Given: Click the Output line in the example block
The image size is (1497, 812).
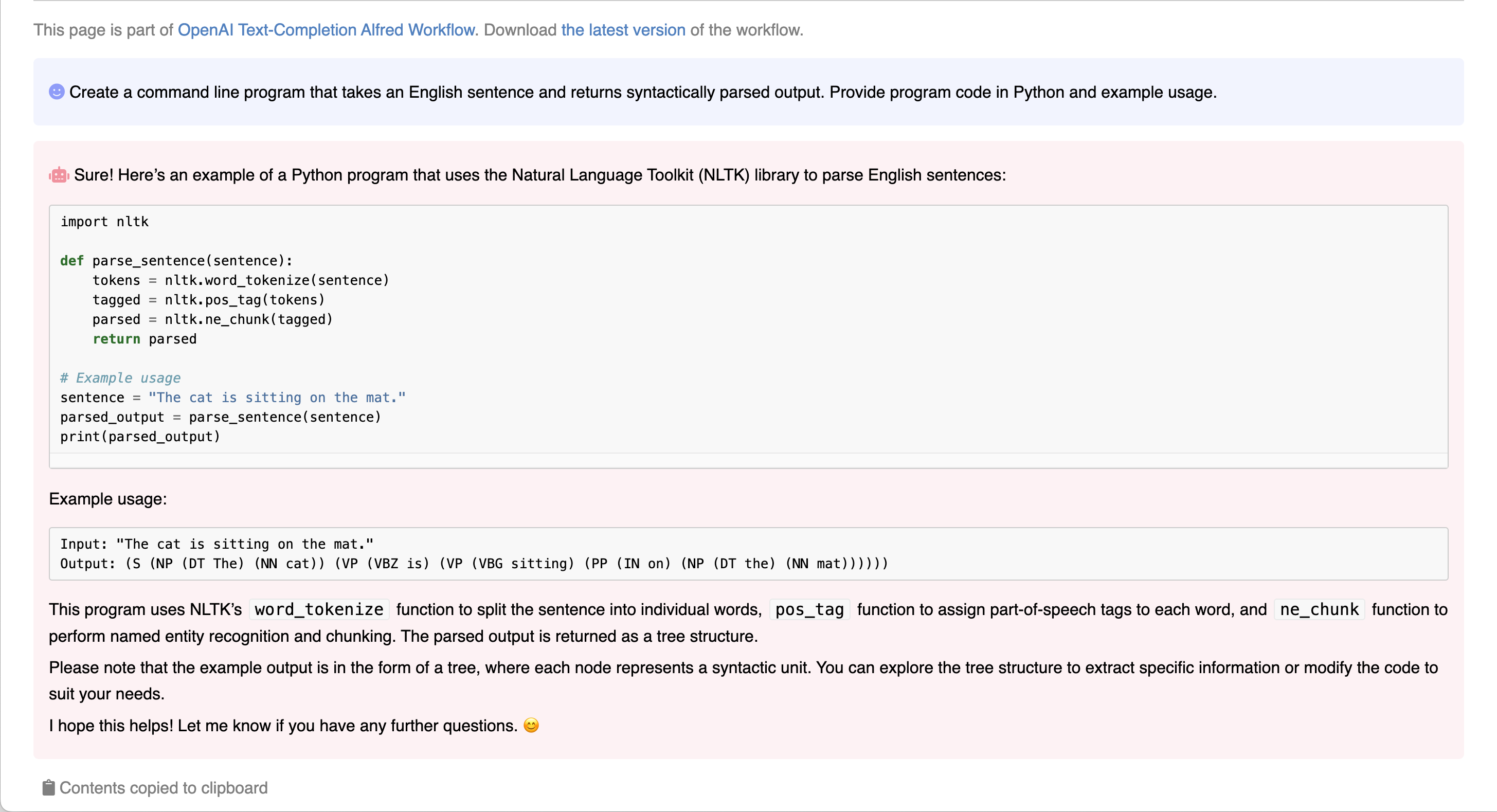Looking at the screenshot, I should pyautogui.click(x=474, y=563).
